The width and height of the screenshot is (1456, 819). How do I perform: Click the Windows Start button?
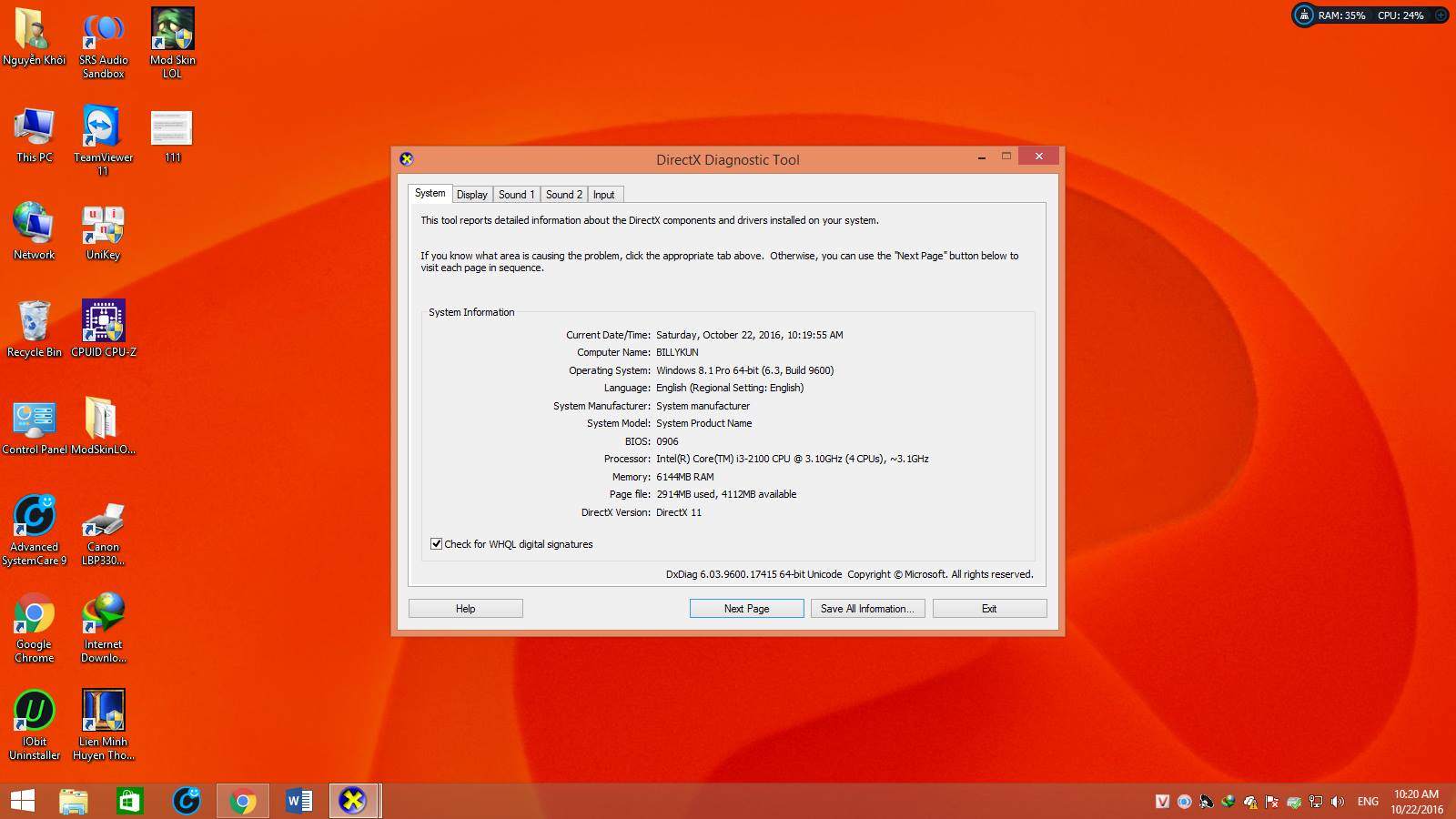pyautogui.click(x=22, y=801)
